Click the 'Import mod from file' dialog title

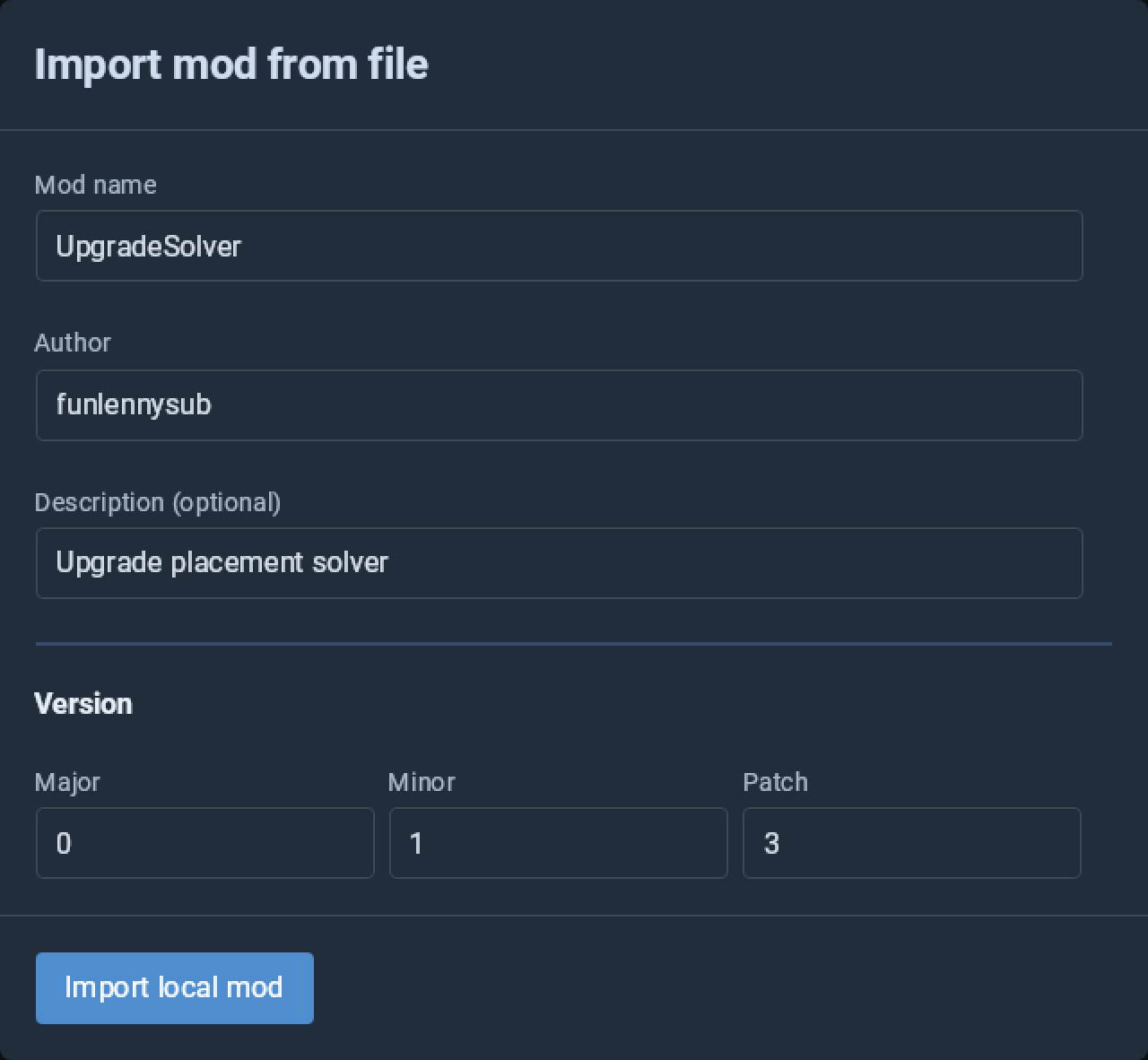click(x=231, y=65)
